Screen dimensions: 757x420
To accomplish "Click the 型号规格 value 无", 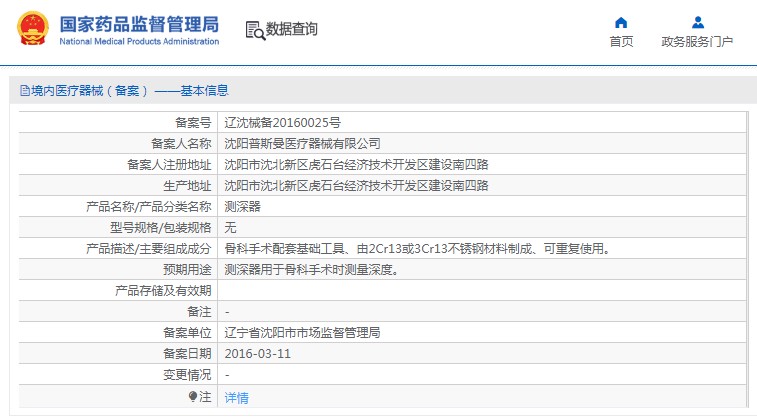I will (x=230, y=227).
